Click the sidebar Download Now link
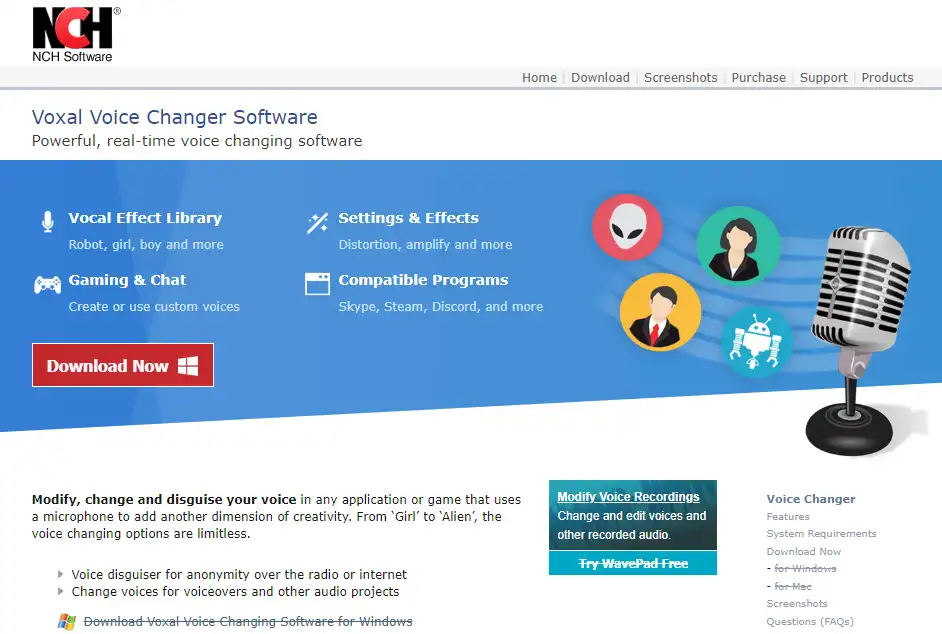The height and width of the screenshot is (634, 942). click(x=803, y=551)
